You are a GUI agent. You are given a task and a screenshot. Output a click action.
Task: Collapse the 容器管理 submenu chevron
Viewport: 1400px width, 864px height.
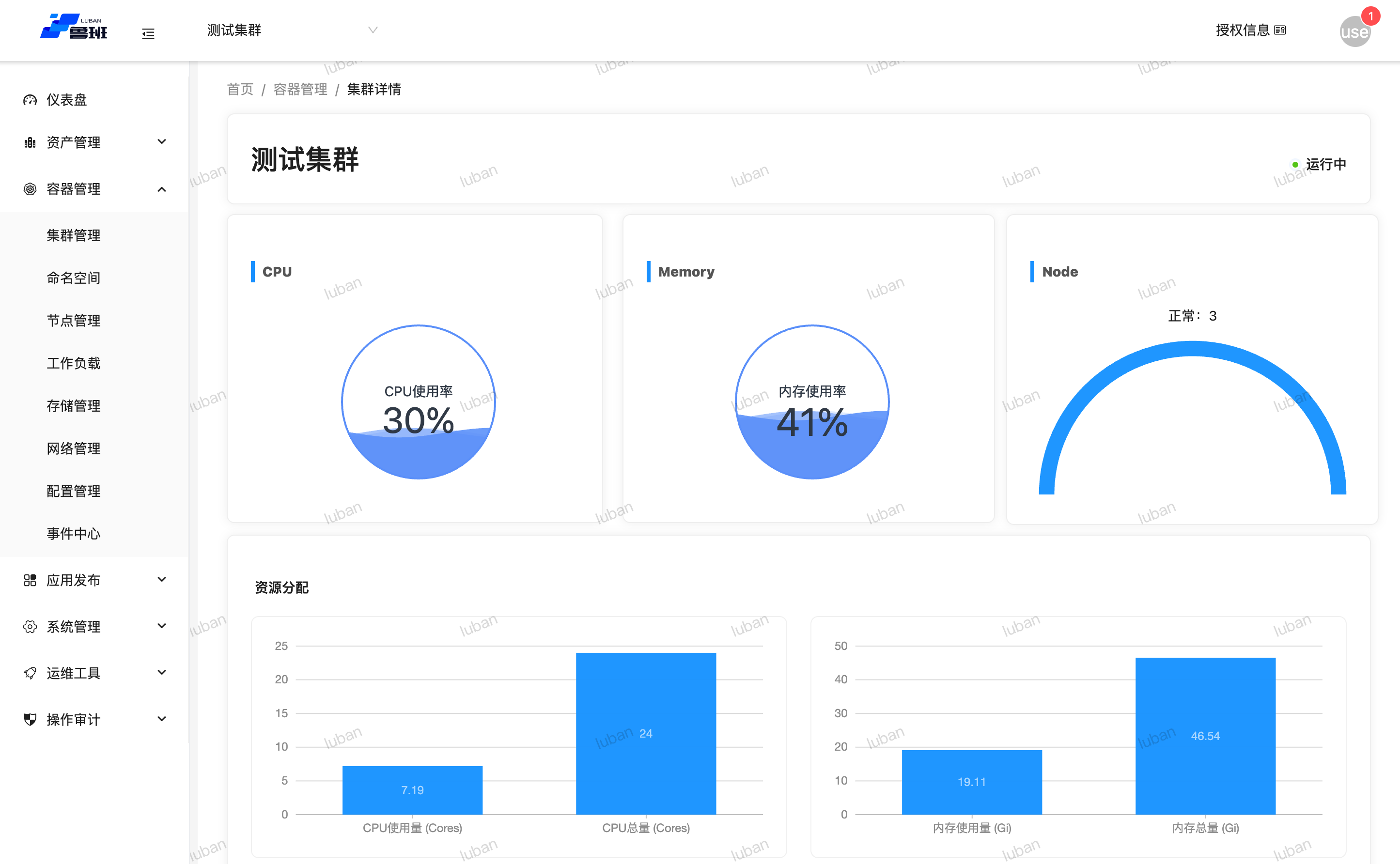coord(162,189)
